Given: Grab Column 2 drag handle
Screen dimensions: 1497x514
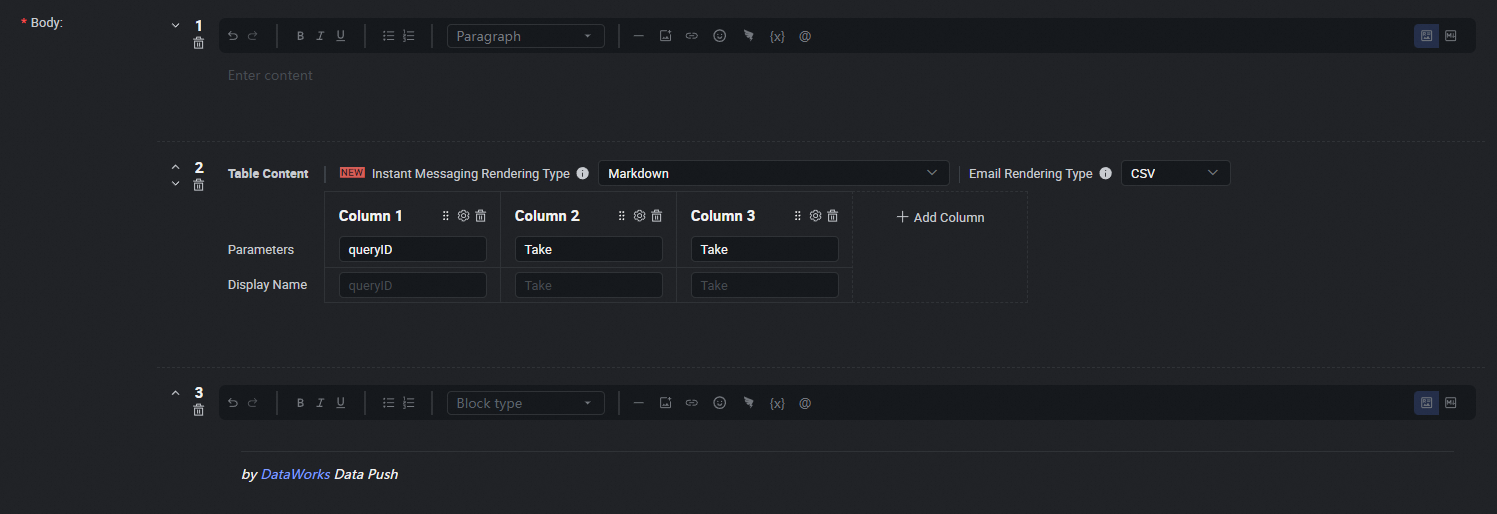Looking at the screenshot, I should click(x=622, y=216).
